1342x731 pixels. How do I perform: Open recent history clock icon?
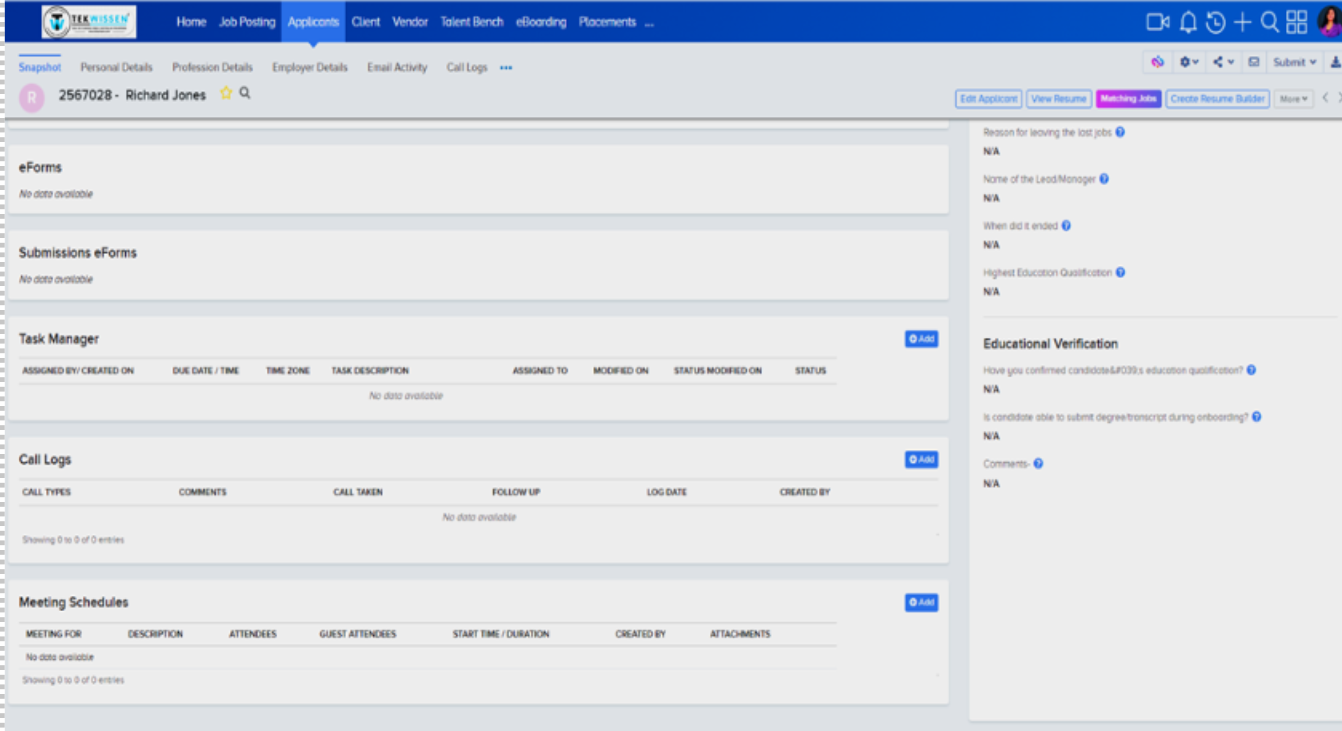coord(1215,22)
